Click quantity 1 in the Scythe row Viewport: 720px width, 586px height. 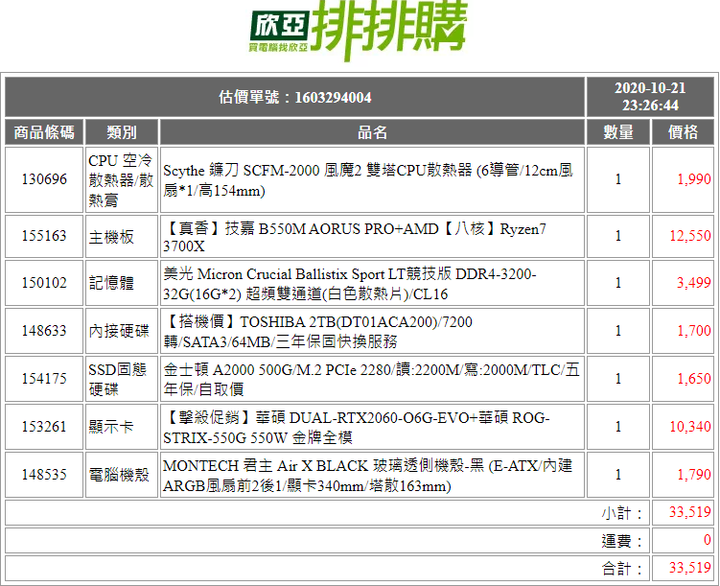pyautogui.click(x=618, y=179)
